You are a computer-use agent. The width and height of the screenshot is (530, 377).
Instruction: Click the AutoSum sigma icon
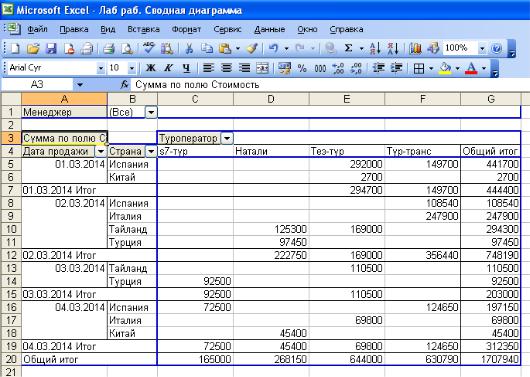[x=348, y=49]
